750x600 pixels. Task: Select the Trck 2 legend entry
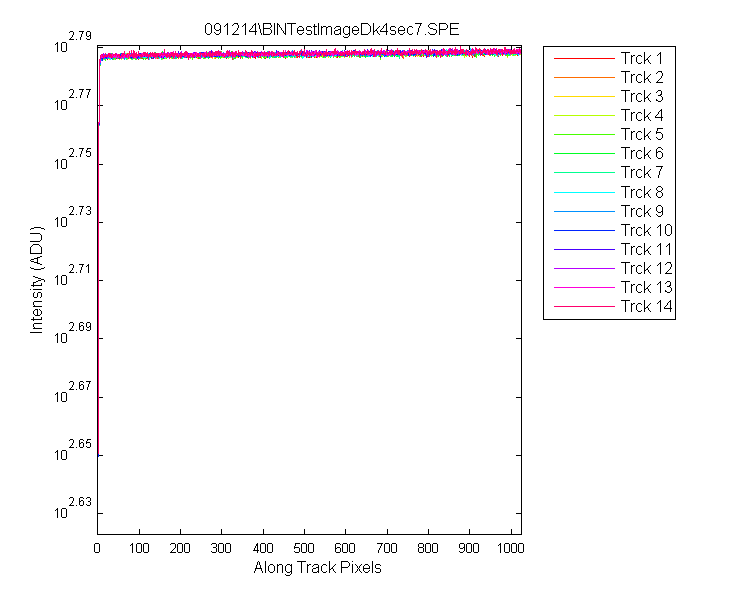tap(608, 78)
